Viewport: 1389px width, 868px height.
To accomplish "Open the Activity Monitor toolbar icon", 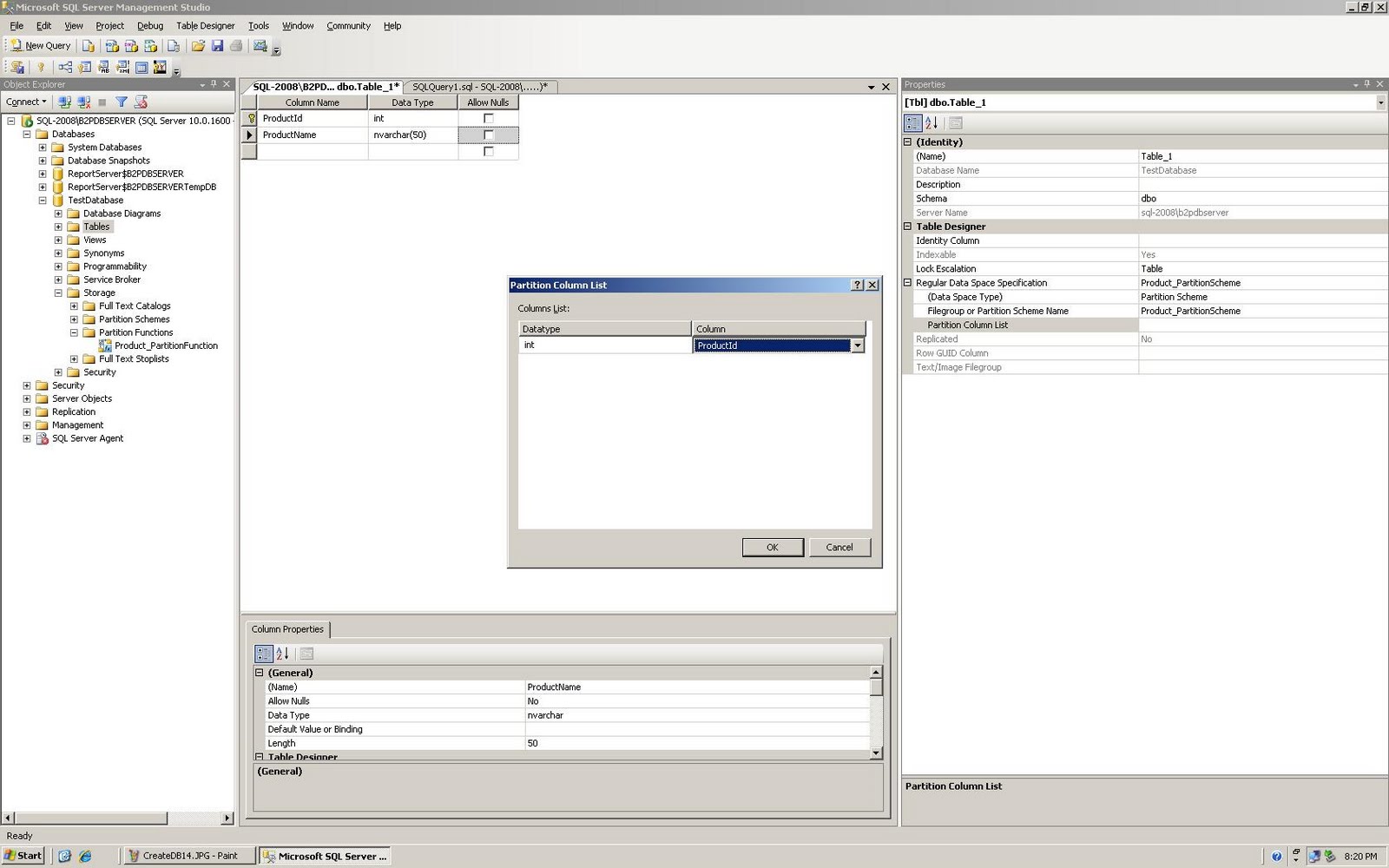I will [x=260, y=46].
